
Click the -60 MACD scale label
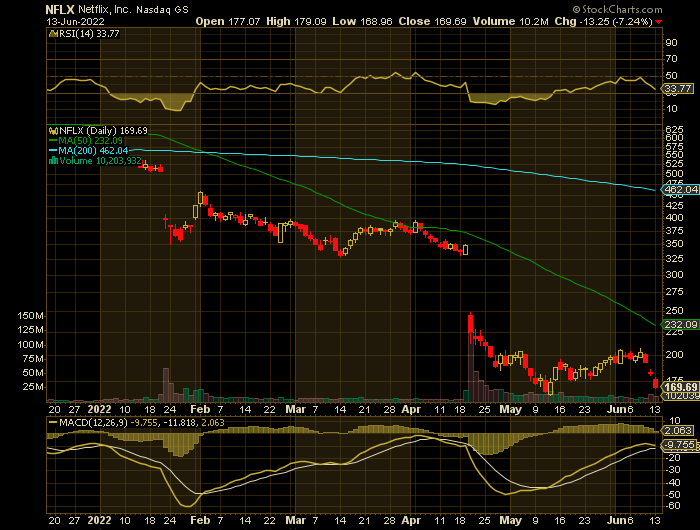(x=674, y=506)
